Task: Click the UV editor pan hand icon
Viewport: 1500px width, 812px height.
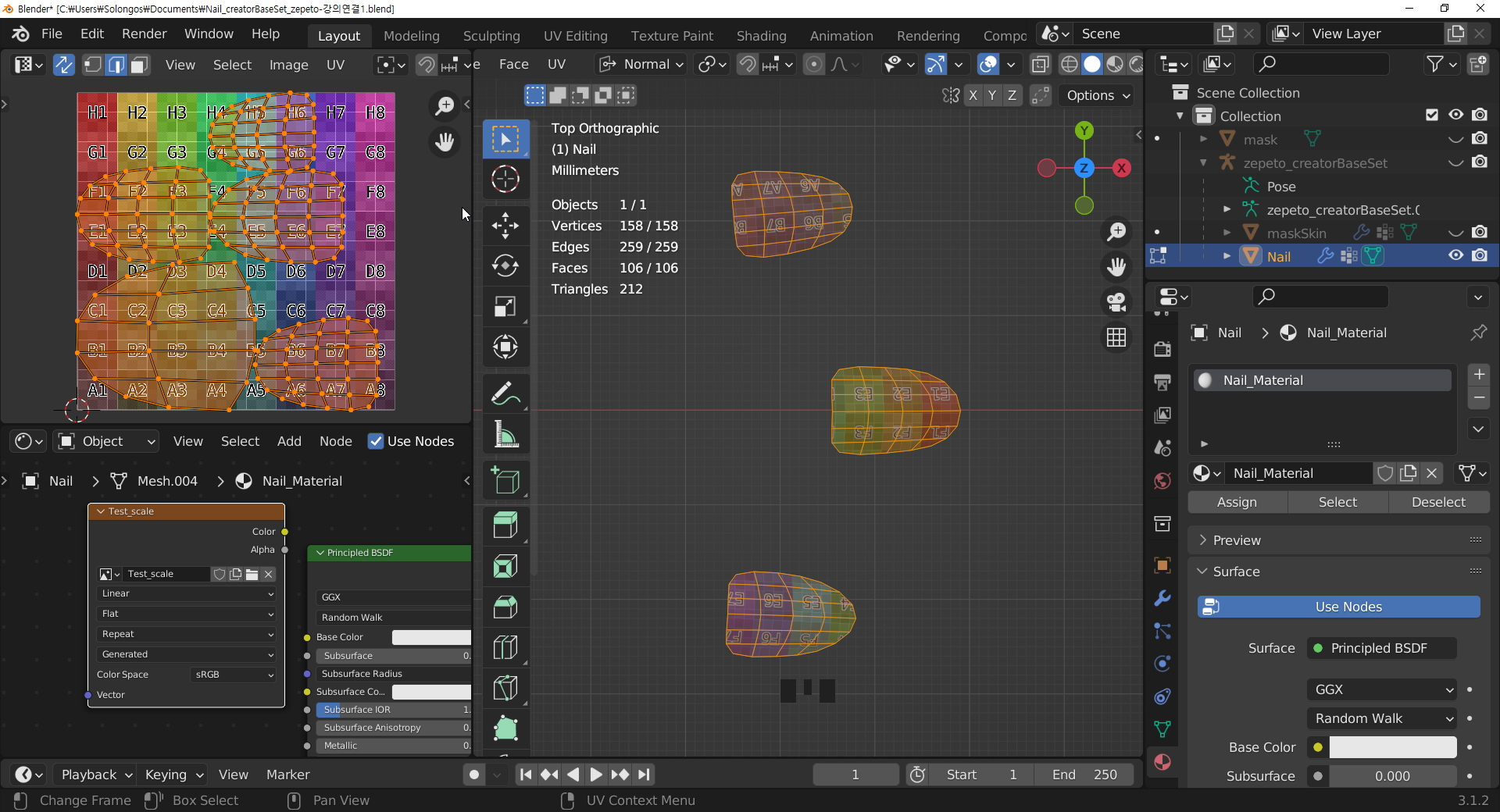Action: click(x=445, y=142)
